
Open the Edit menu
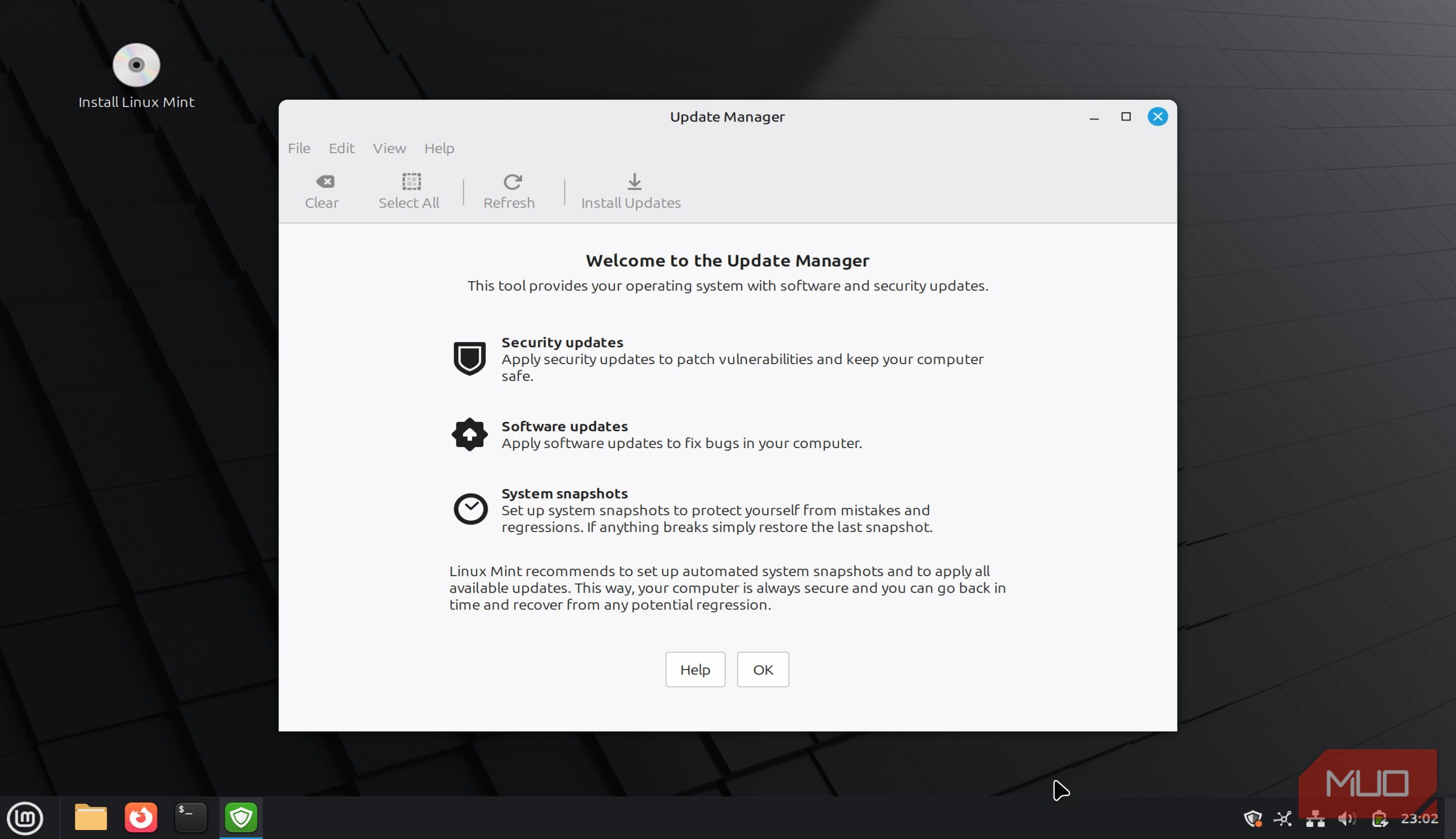coord(342,148)
